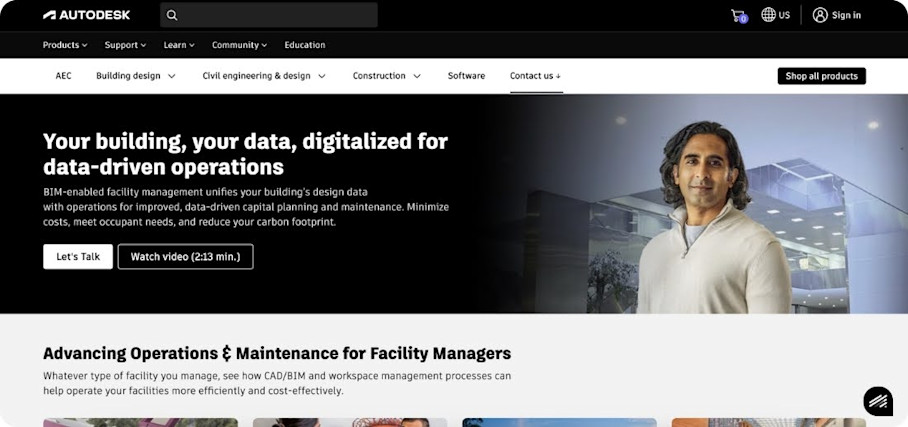Expand the Products menu

[x=65, y=45]
